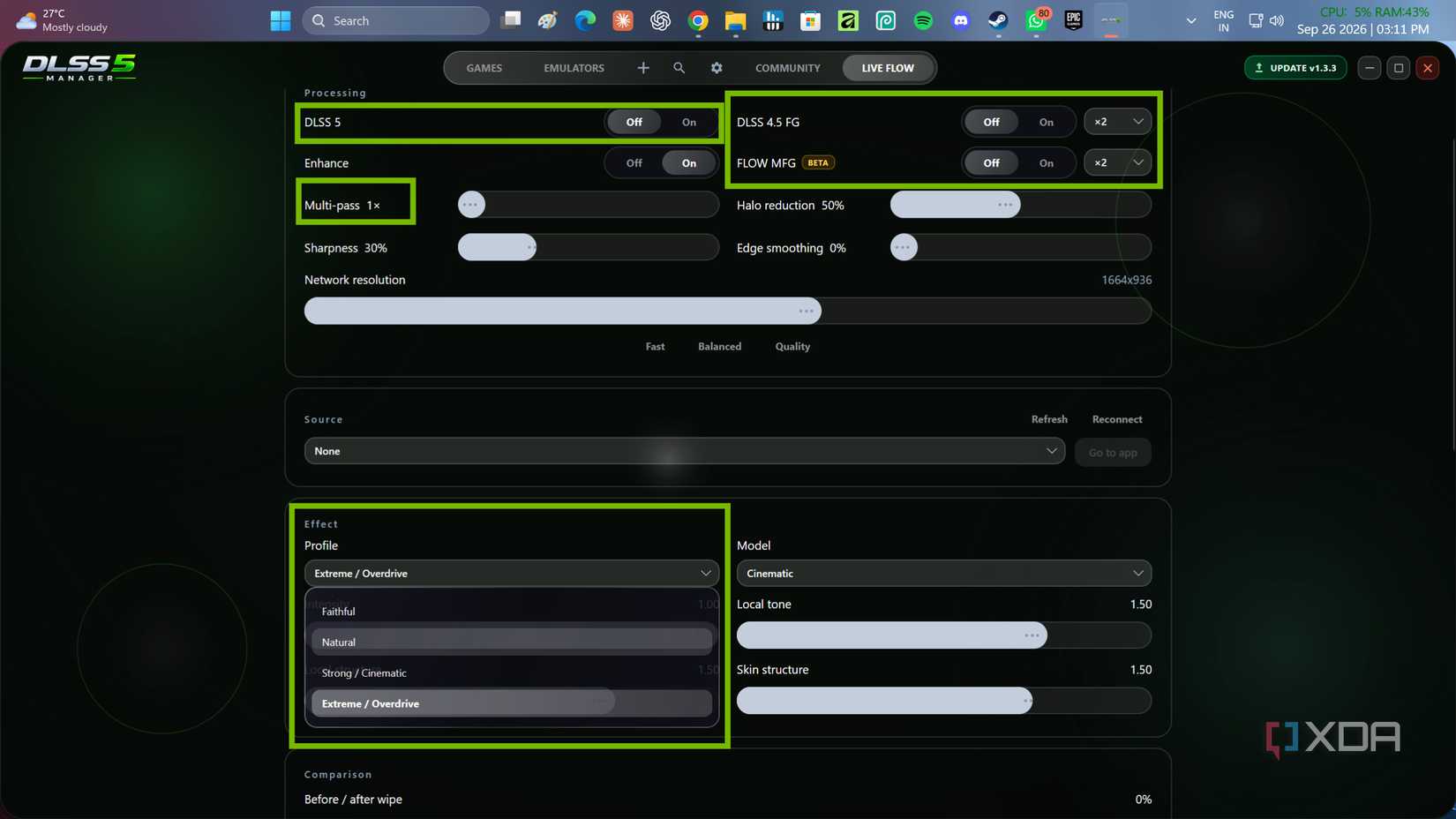
Task: Open the GAMES tab
Action: tap(484, 68)
